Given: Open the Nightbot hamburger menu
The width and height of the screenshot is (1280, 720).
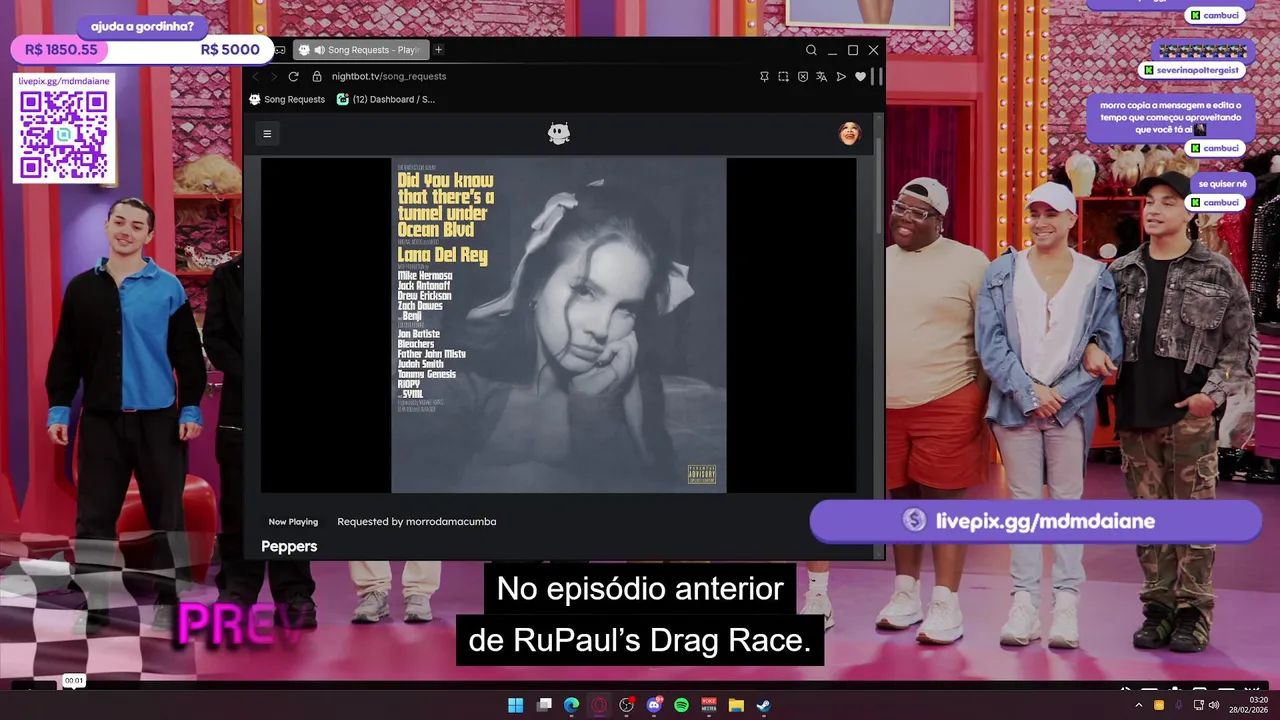Looking at the screenshot, I should [x=267, y=133].
